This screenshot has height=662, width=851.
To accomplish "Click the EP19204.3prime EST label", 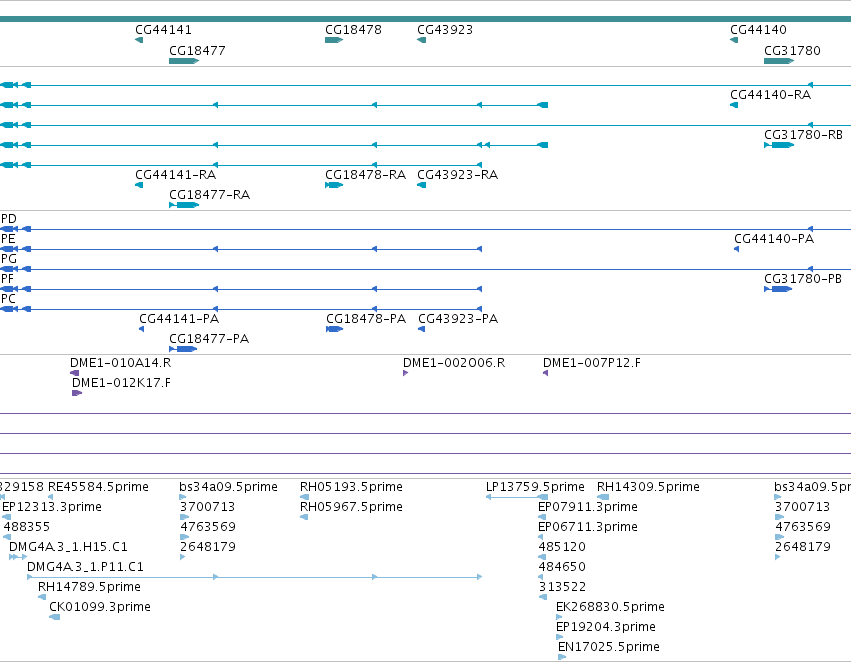I will pos(606,627).
